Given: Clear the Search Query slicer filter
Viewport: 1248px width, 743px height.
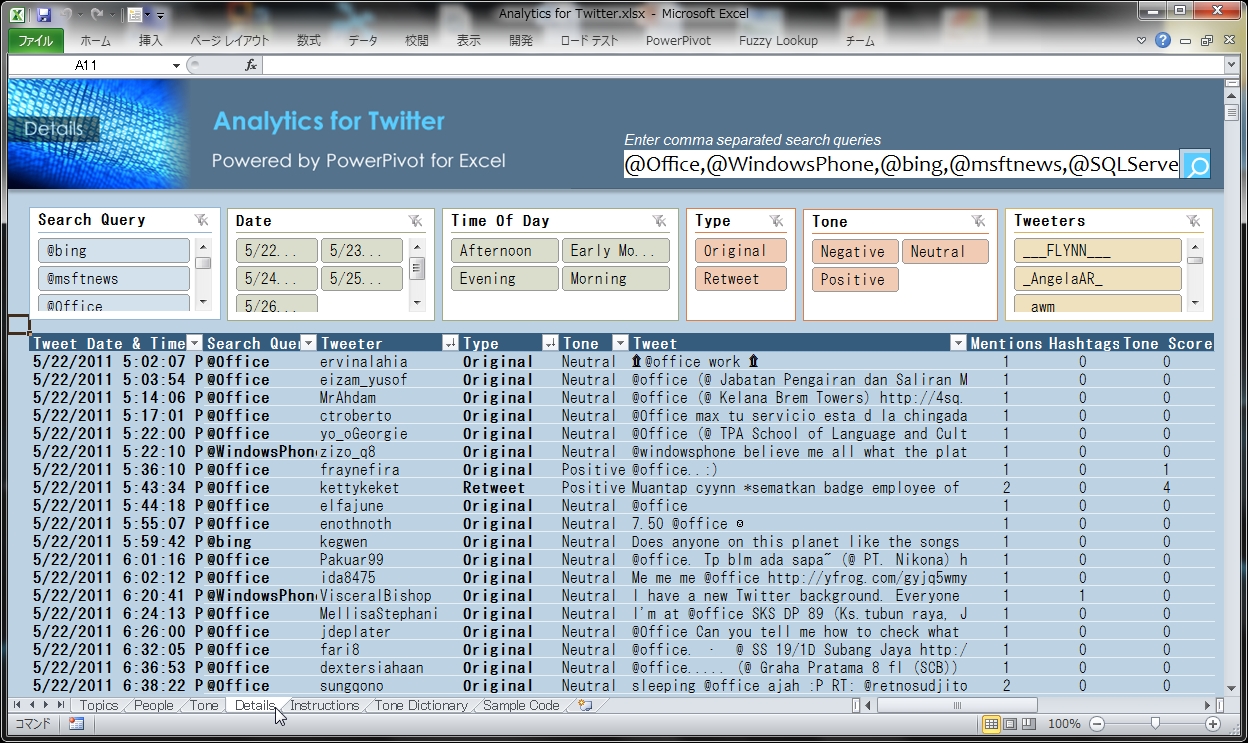Looking at the screenshot, I should point(202,220).
